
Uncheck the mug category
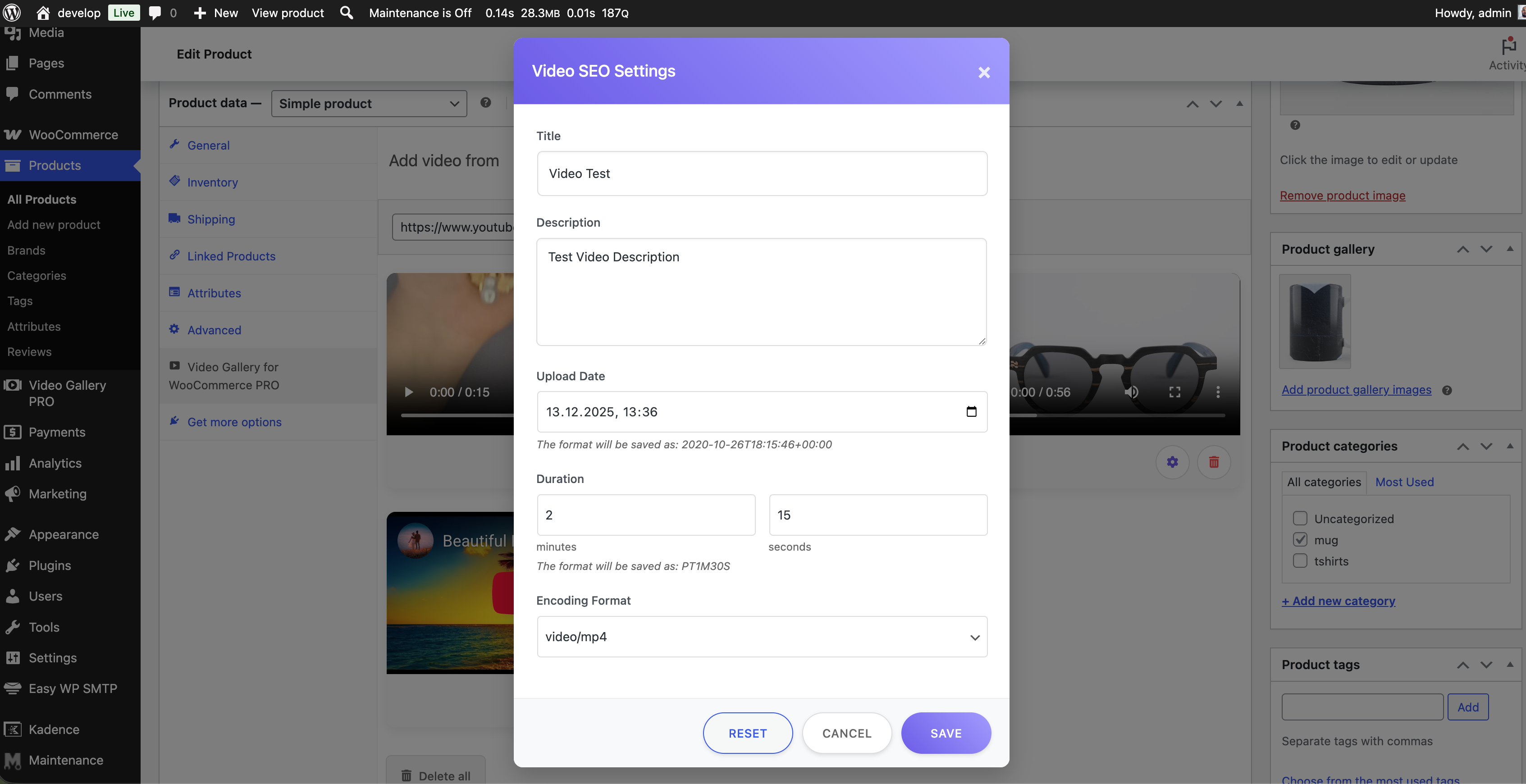click(x=1300, y=539)
